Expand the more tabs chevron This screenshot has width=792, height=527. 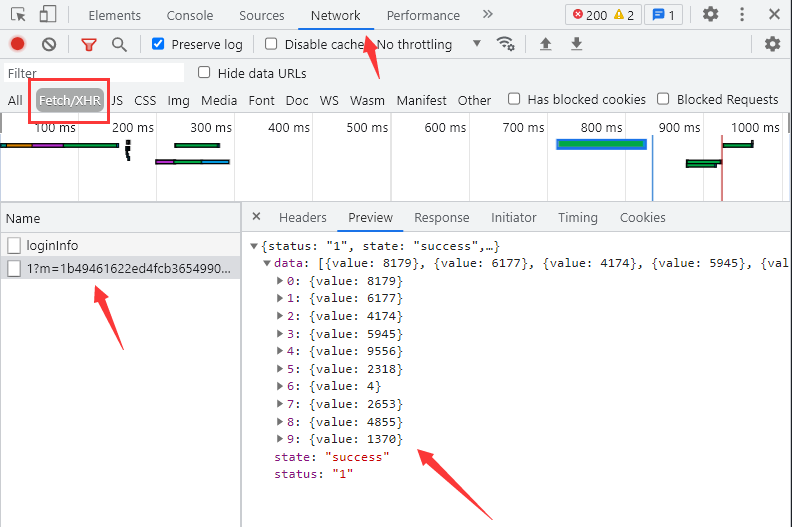point(487,15)
